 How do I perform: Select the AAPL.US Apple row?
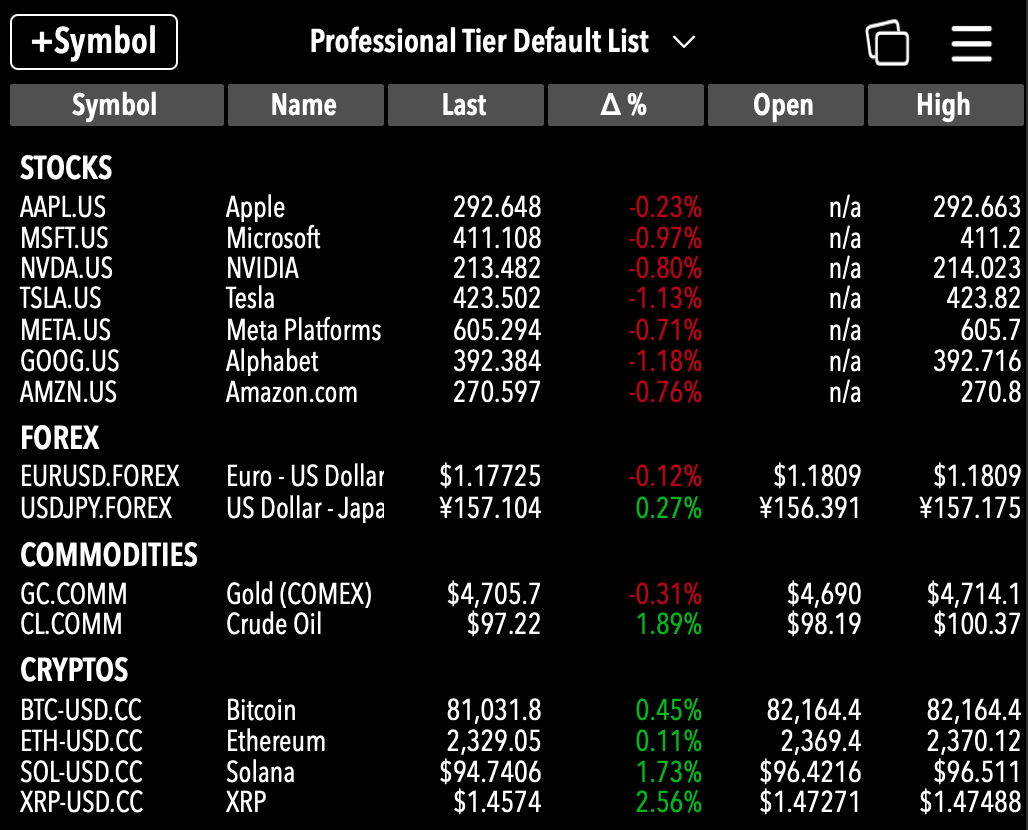520,207
